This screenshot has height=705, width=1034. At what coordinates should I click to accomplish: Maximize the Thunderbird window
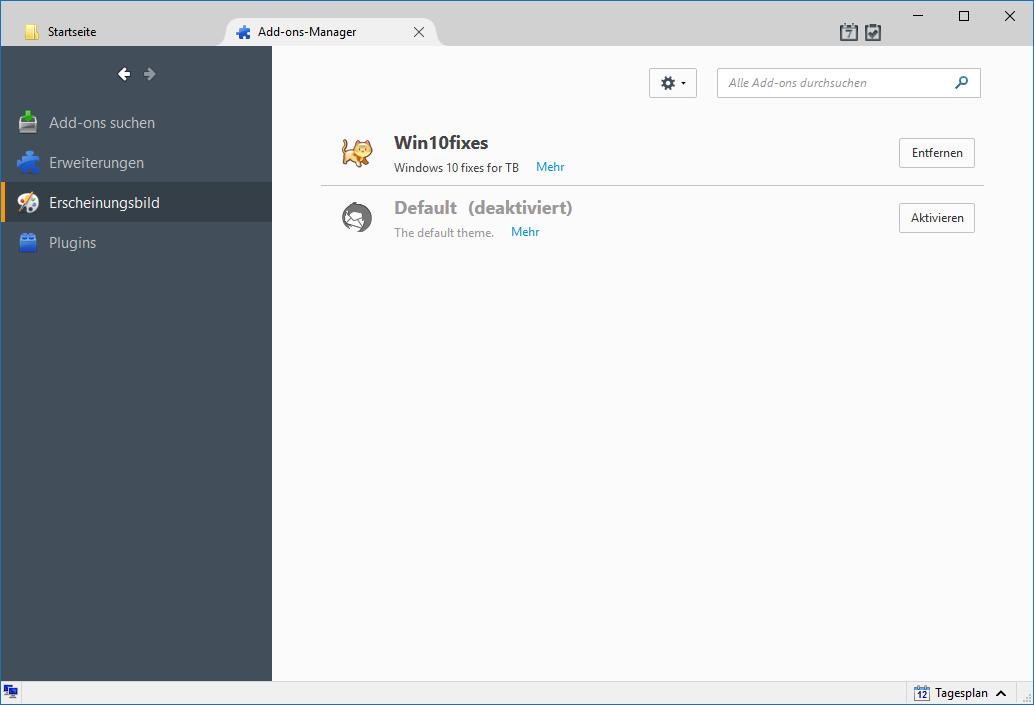(963, 16)
